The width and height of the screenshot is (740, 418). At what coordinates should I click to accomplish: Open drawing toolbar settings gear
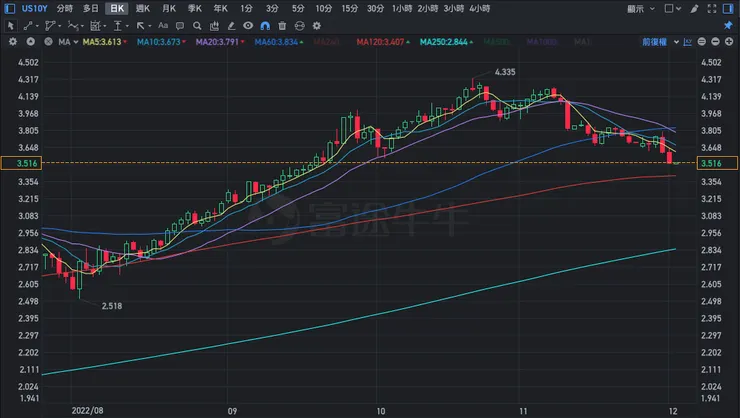(317, 26)
